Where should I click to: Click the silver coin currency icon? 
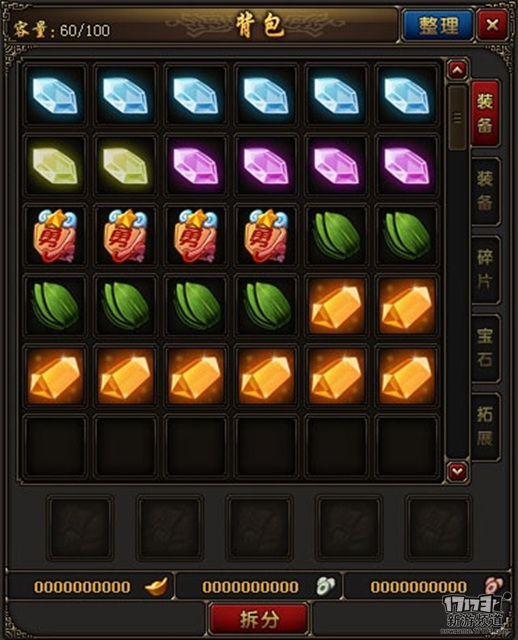[x=325, y=586]
